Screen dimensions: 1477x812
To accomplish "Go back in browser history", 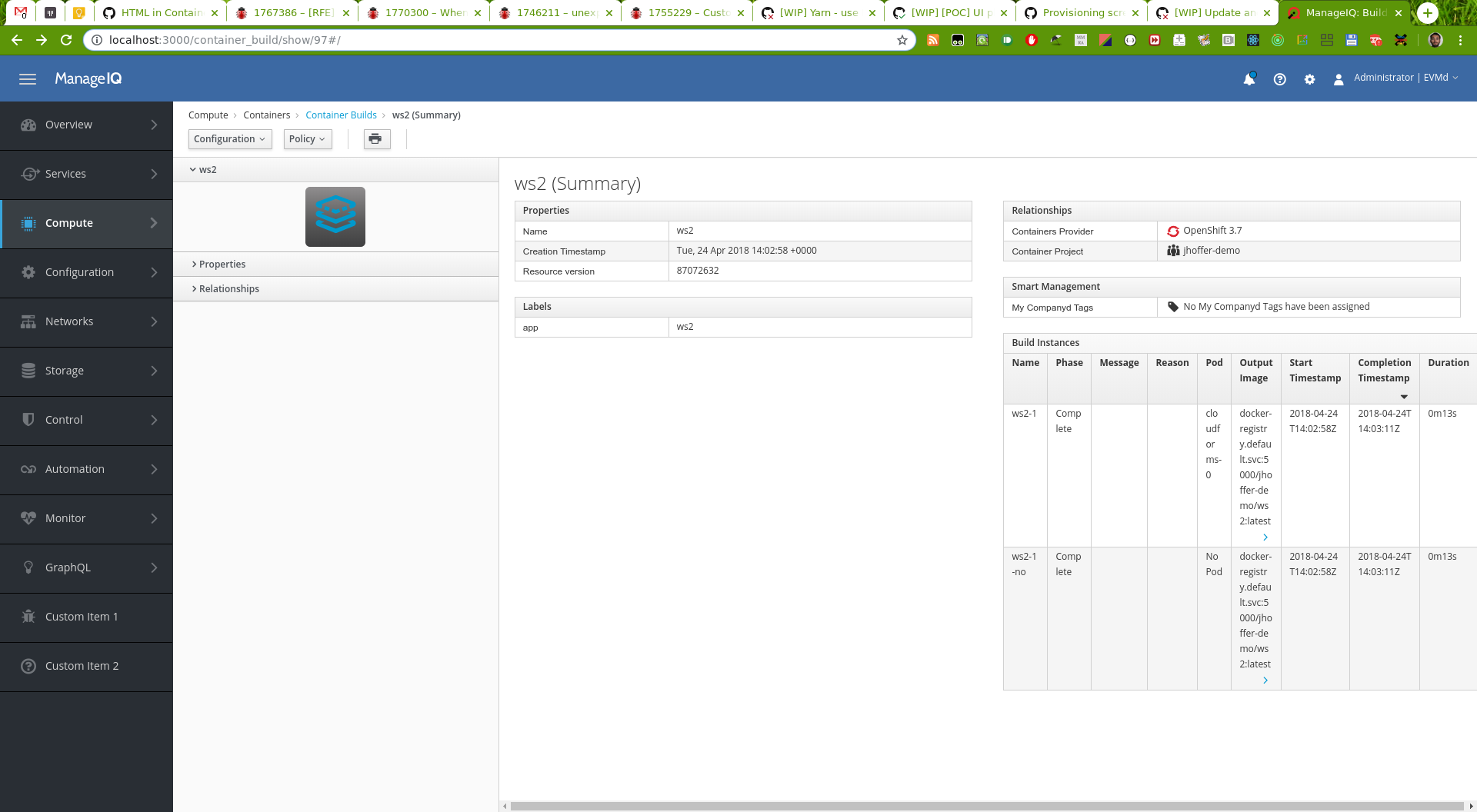I will [x=17, y=40].
